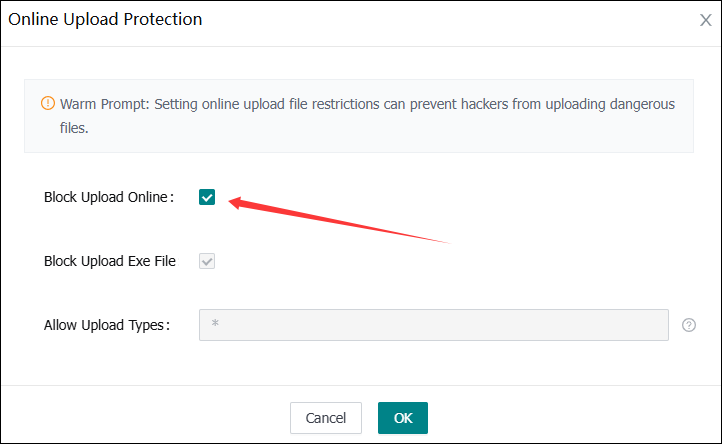Close the Online Upload Protection dialog
The image size is (722, 444).
point(705,20)
